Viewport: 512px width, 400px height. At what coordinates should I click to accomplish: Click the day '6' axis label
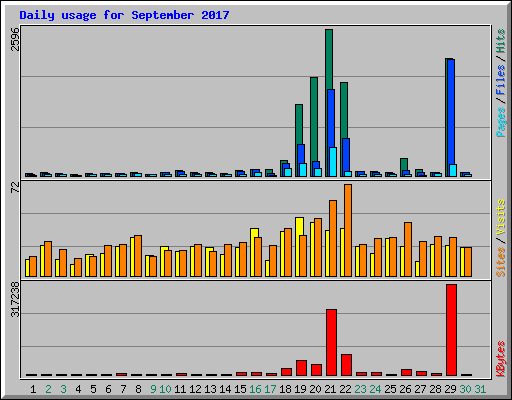[108, 389]
